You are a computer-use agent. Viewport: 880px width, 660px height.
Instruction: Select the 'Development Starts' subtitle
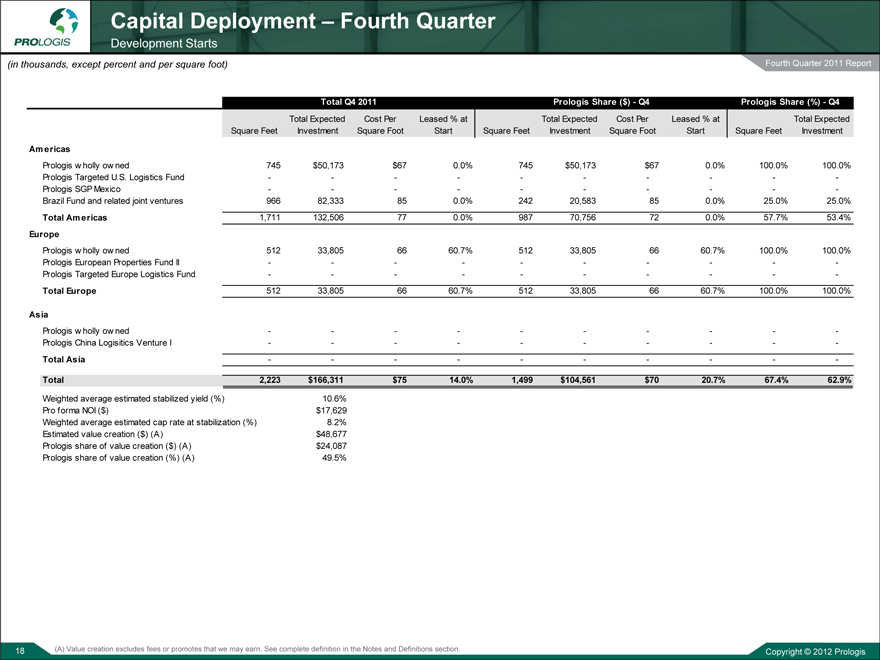[164, 44]
